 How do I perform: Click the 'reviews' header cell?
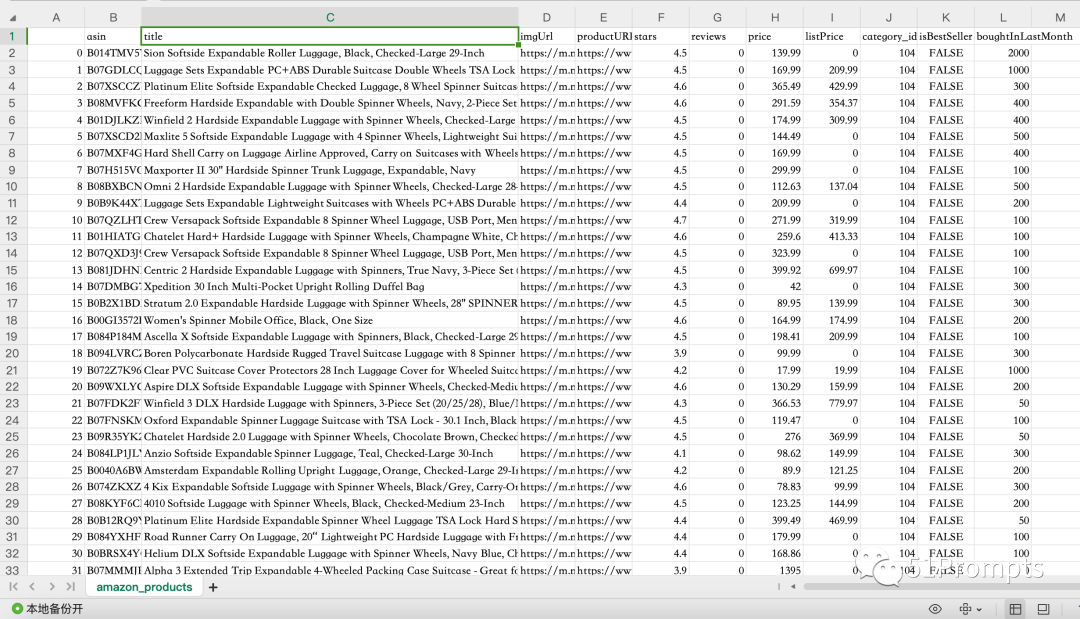[x=718, y=36]
